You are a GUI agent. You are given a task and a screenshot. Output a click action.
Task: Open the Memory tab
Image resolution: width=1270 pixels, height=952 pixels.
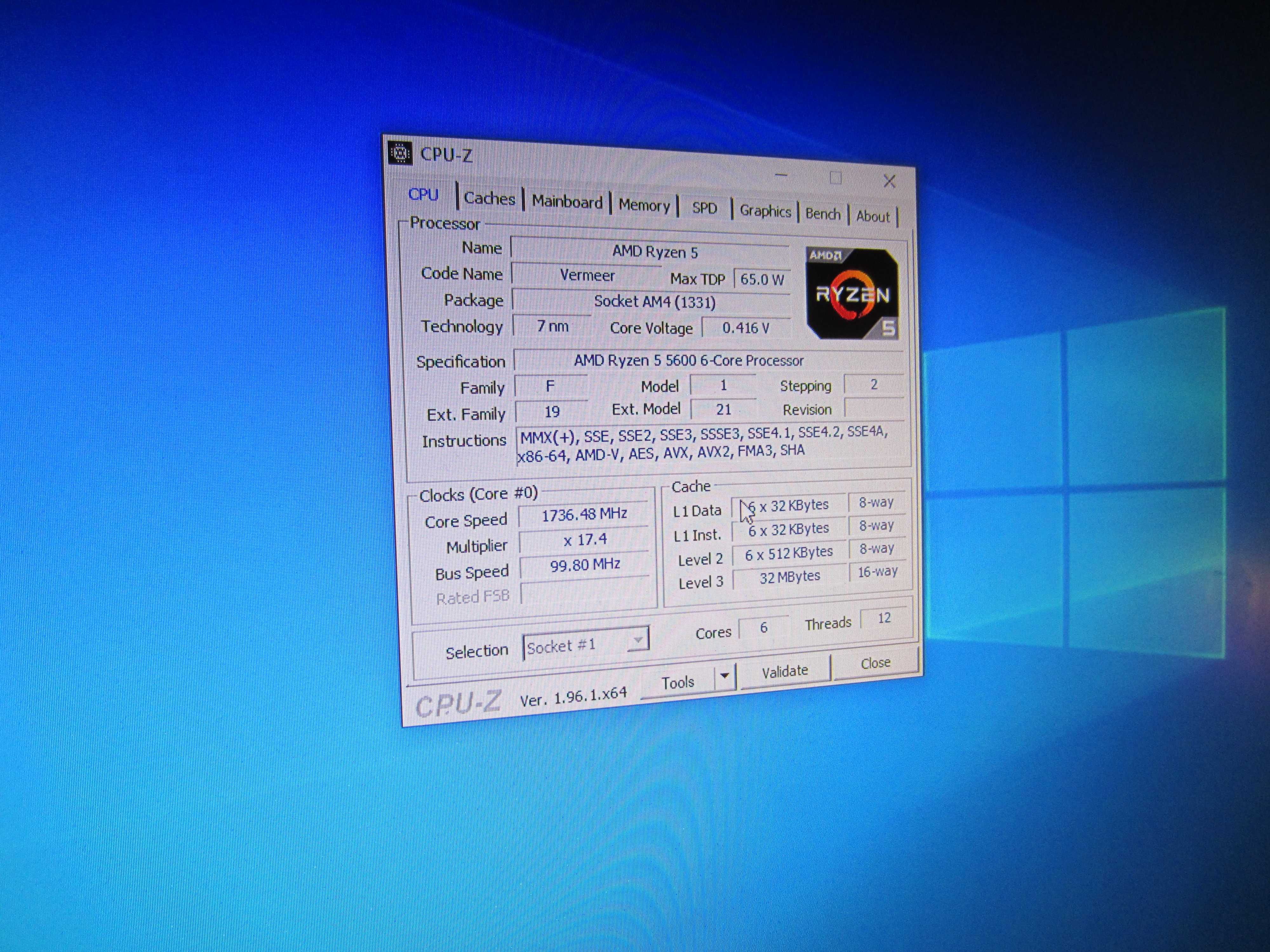644,205
